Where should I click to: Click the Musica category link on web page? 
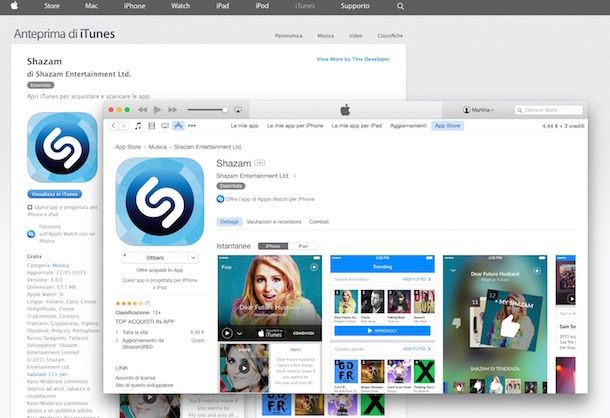coord(61,265)
